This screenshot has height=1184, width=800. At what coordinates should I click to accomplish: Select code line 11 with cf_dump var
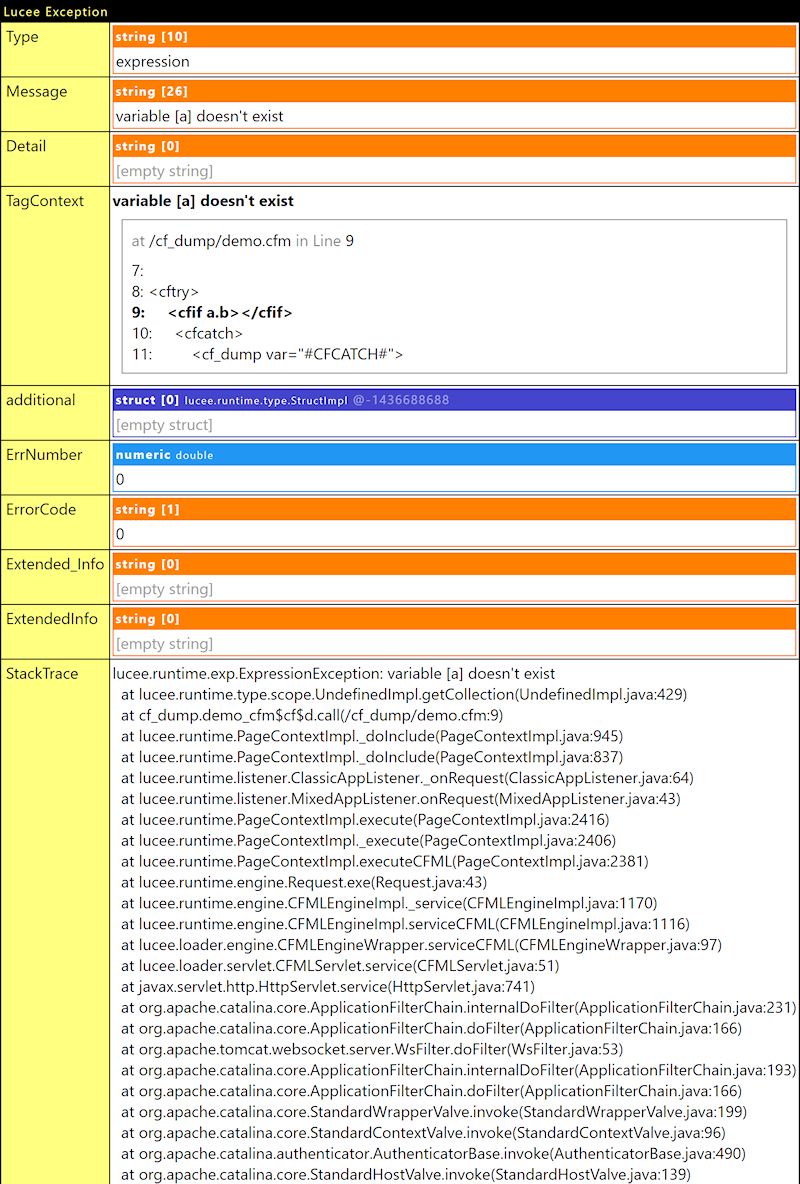tap(267, 354)
